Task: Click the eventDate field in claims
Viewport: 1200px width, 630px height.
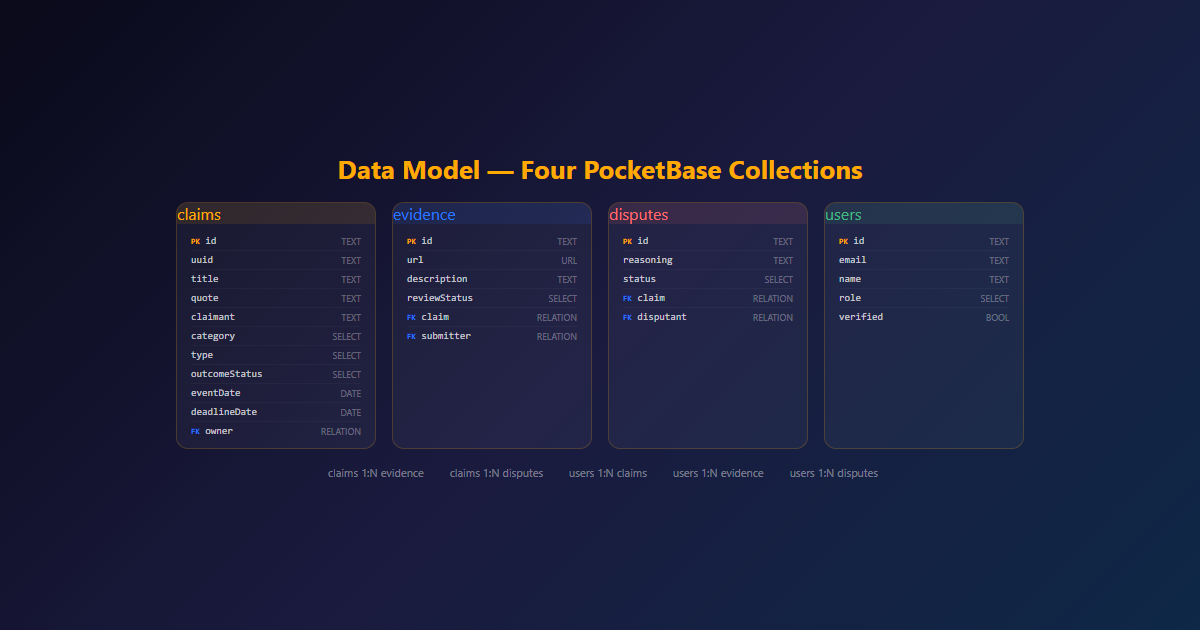Action: pos(276,393)
